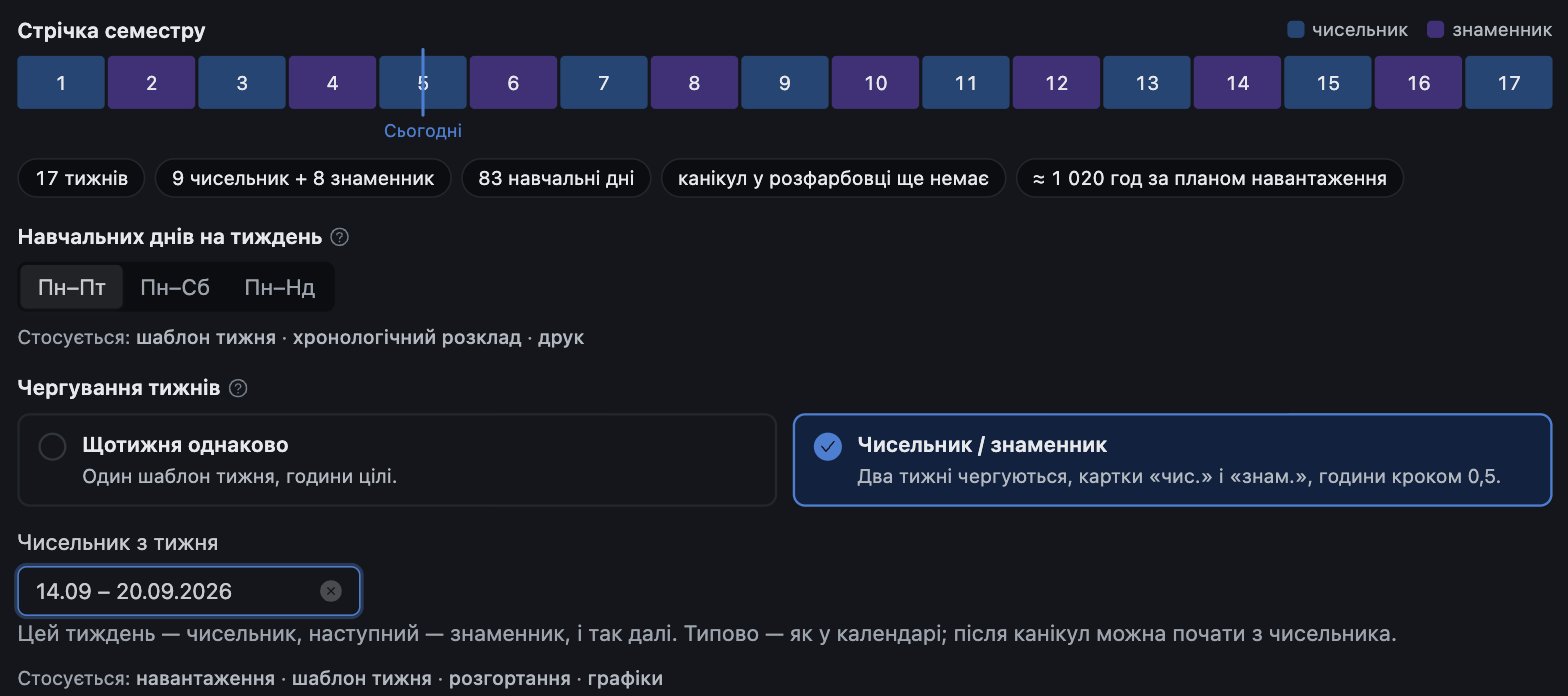Select week 8 in semester strip
The width and height of the screenshot is (1568, 696).
click(694, 83)
